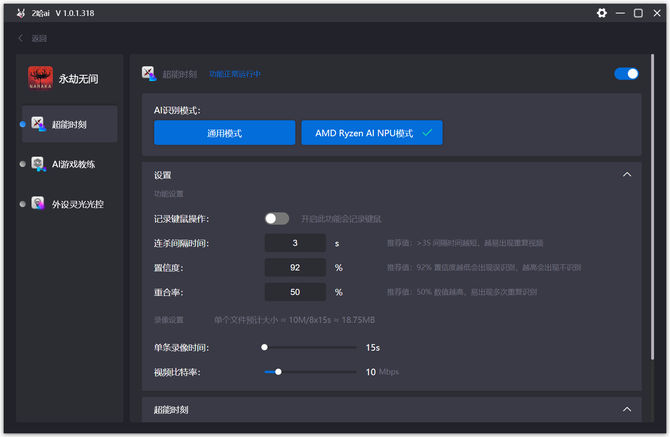Image resolution: width=670 pixels, height=437 pixels.
Task: Collapse the 设置 section chevron
Action: click(627, 175)
